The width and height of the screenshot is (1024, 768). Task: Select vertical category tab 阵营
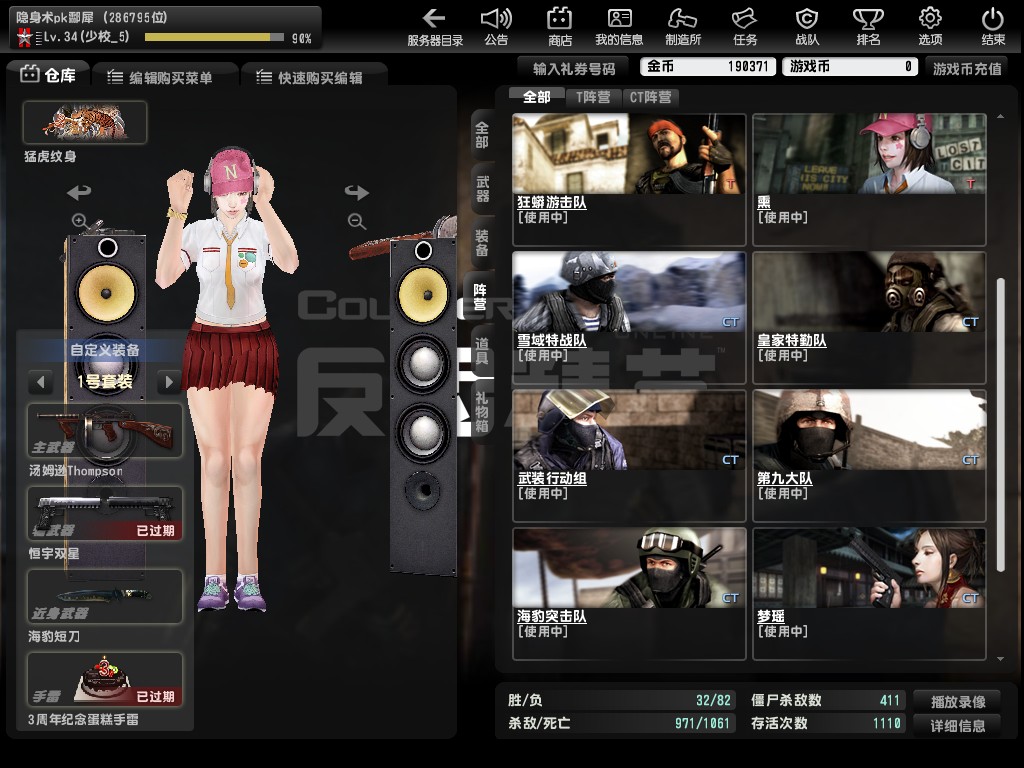(x=480, y=296)
